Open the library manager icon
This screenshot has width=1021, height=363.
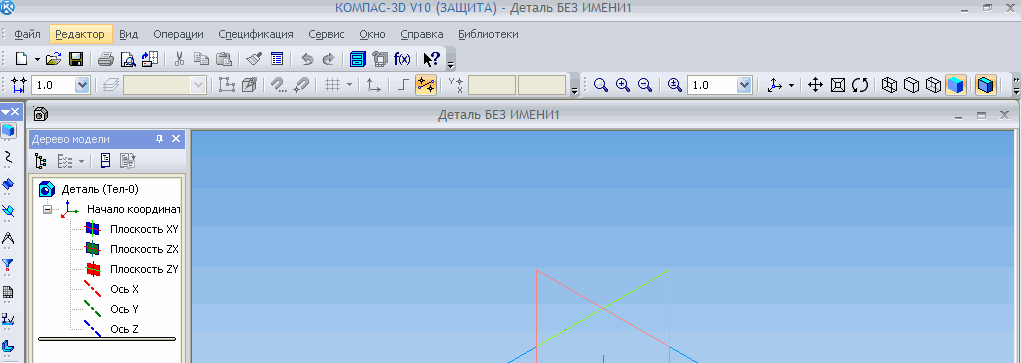coord(358,59)
